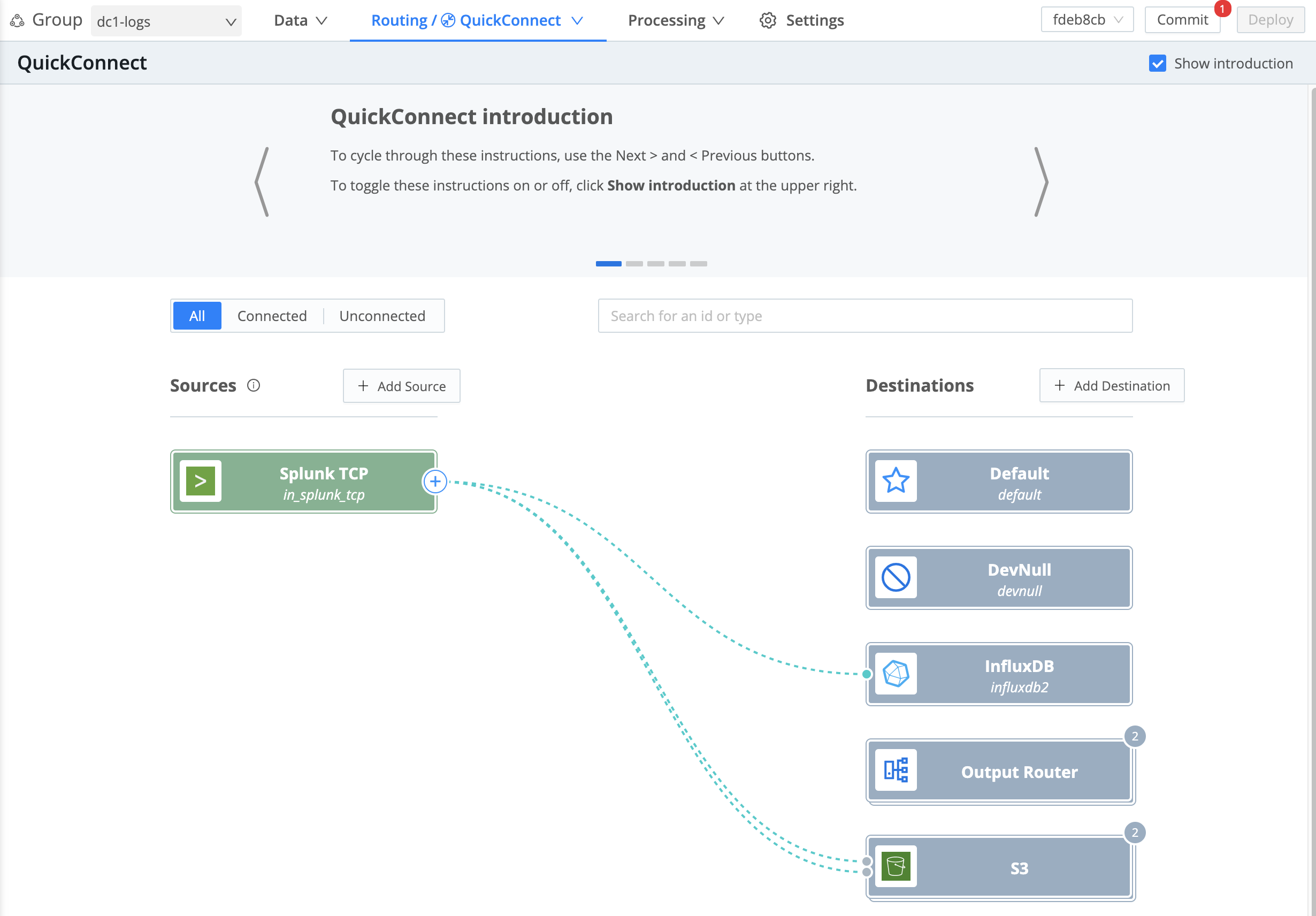Expand the Data menu

(300, 20)
